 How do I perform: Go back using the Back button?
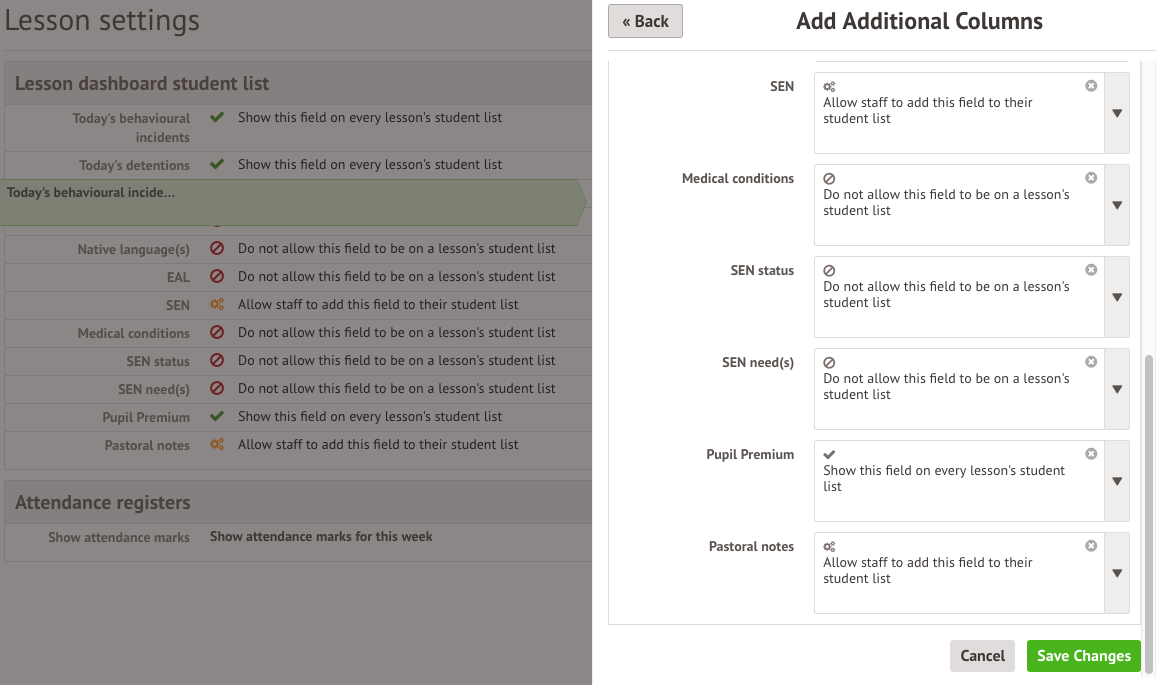[645, 22]
